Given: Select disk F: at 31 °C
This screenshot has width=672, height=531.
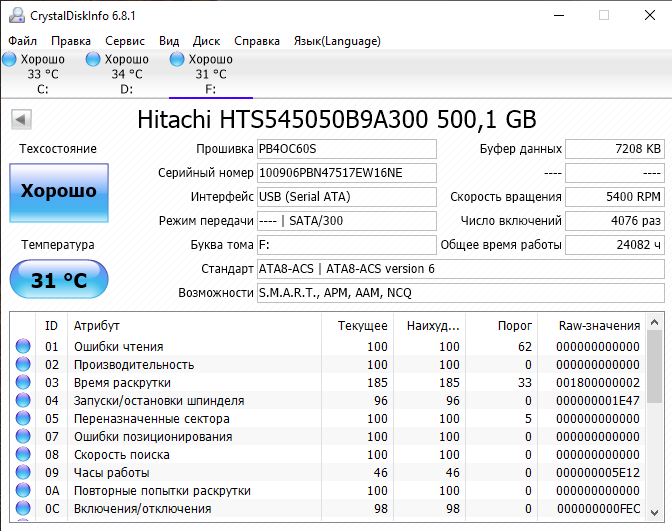Looking at the screenshot, I should pos(210,74).
